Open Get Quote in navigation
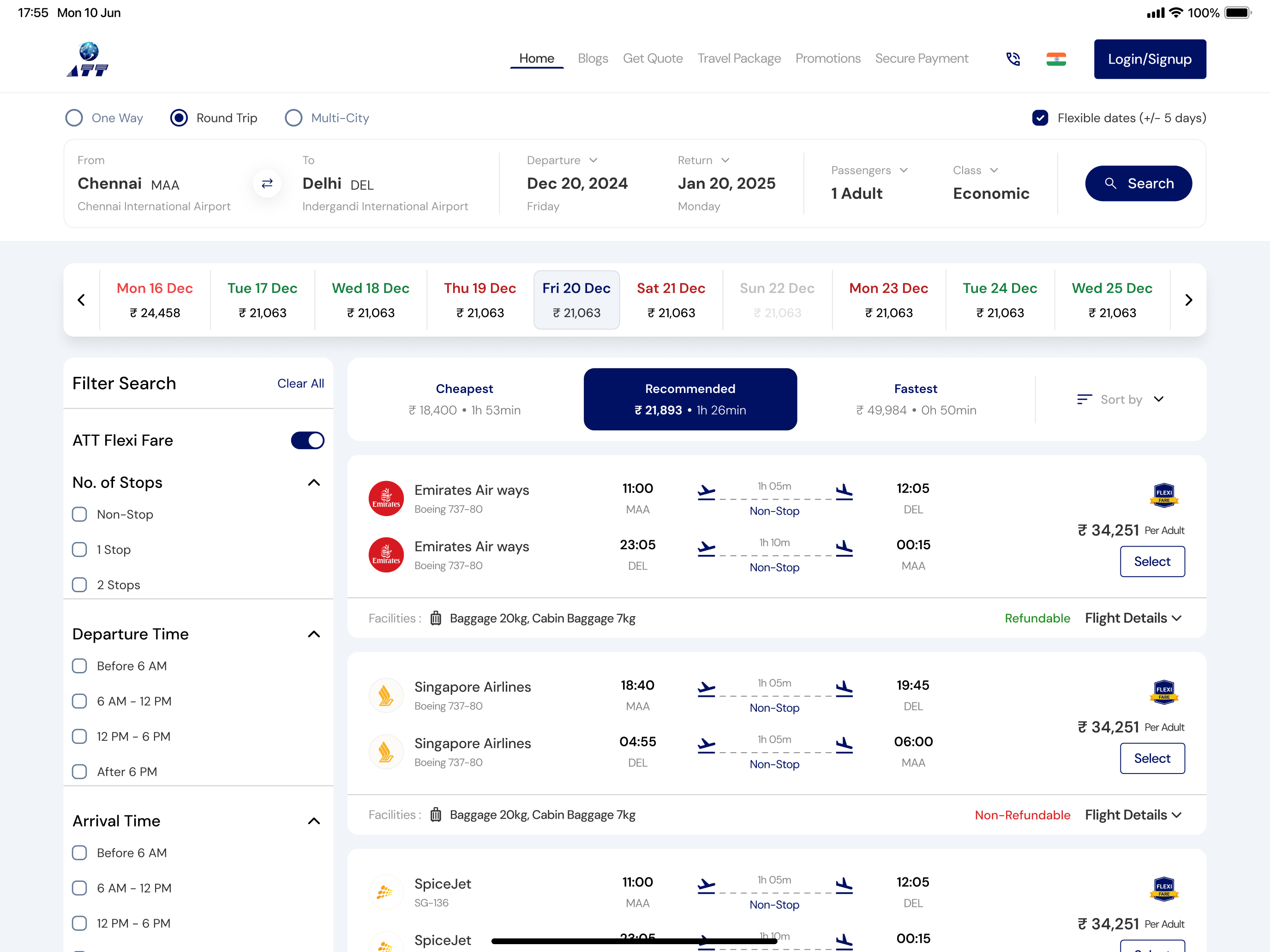 click(x=653, y=59)
